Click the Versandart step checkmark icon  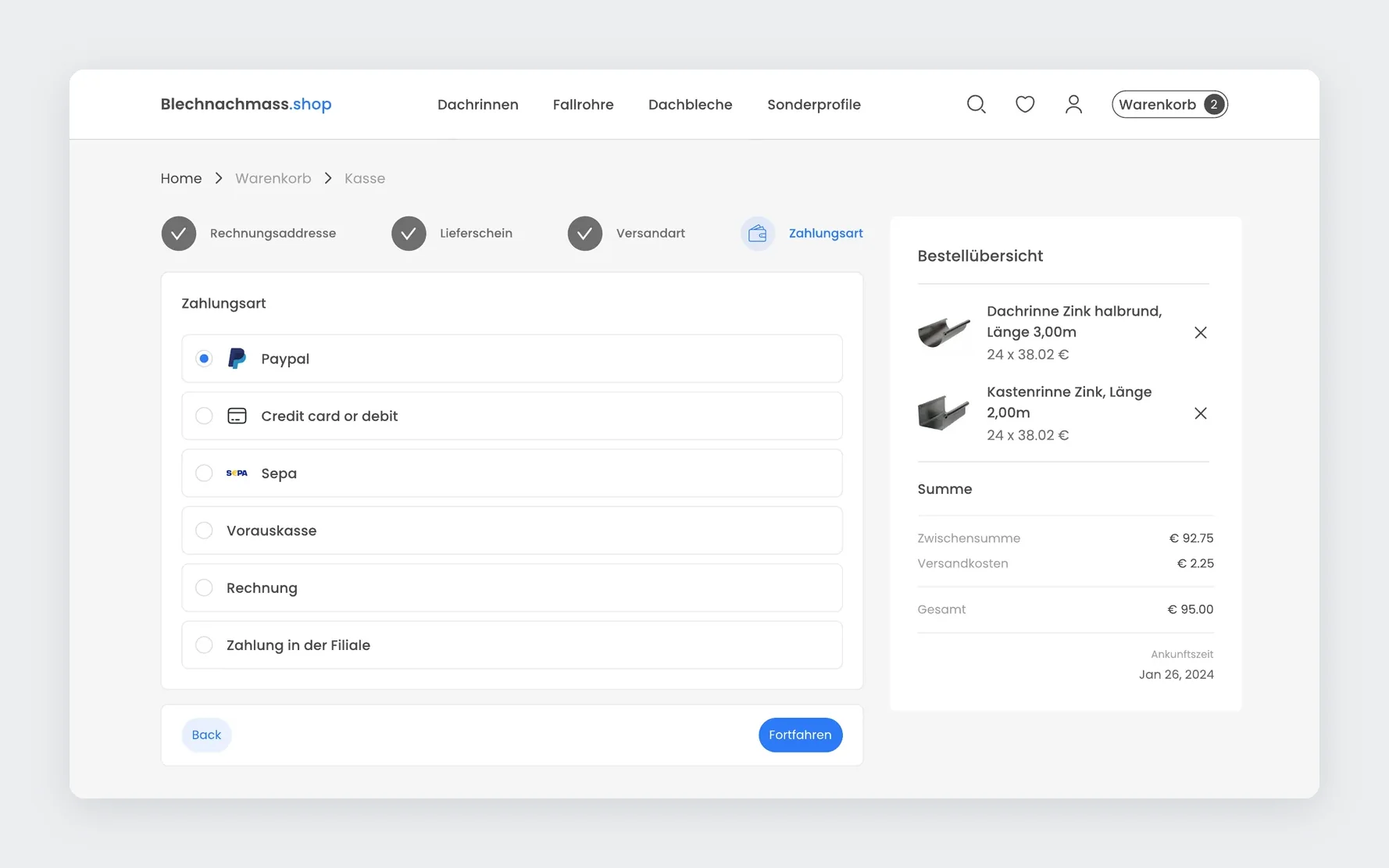click(x=585, y=233)
